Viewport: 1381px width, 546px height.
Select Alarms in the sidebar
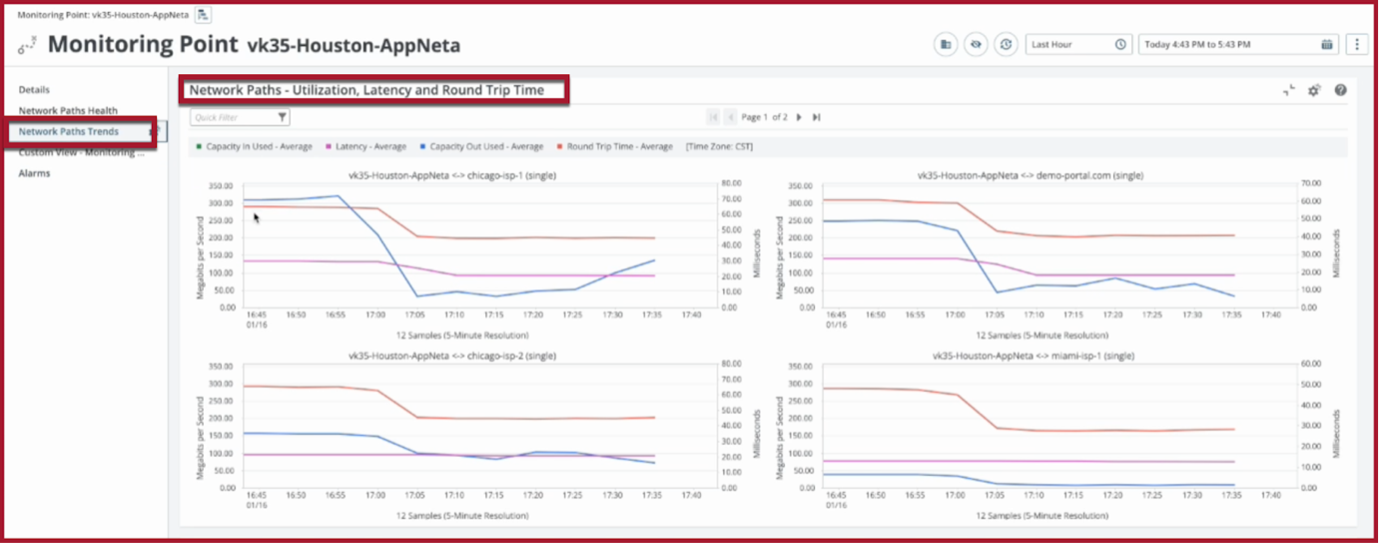pos(35,173)
